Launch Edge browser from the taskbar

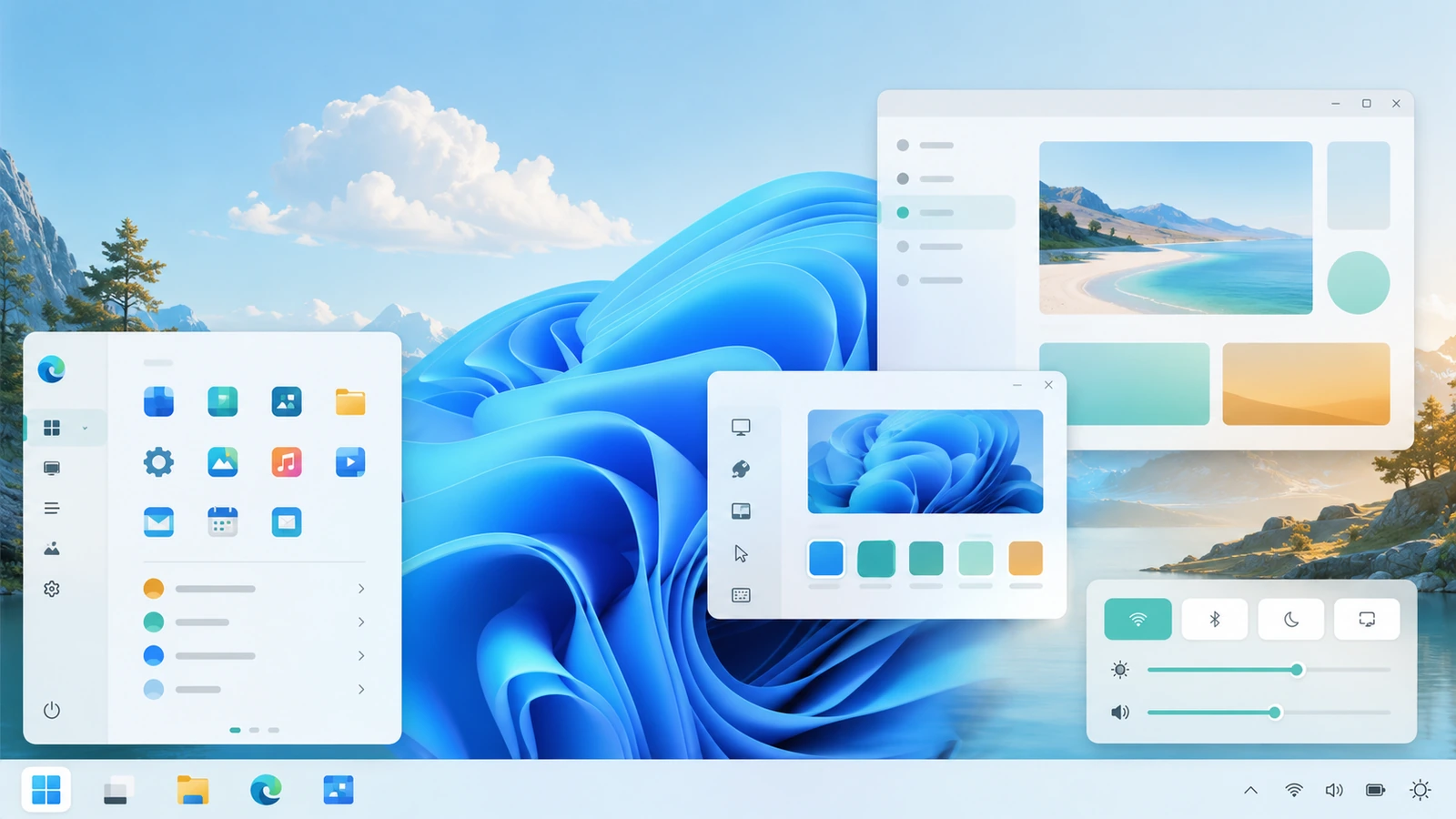pos(266,790)
